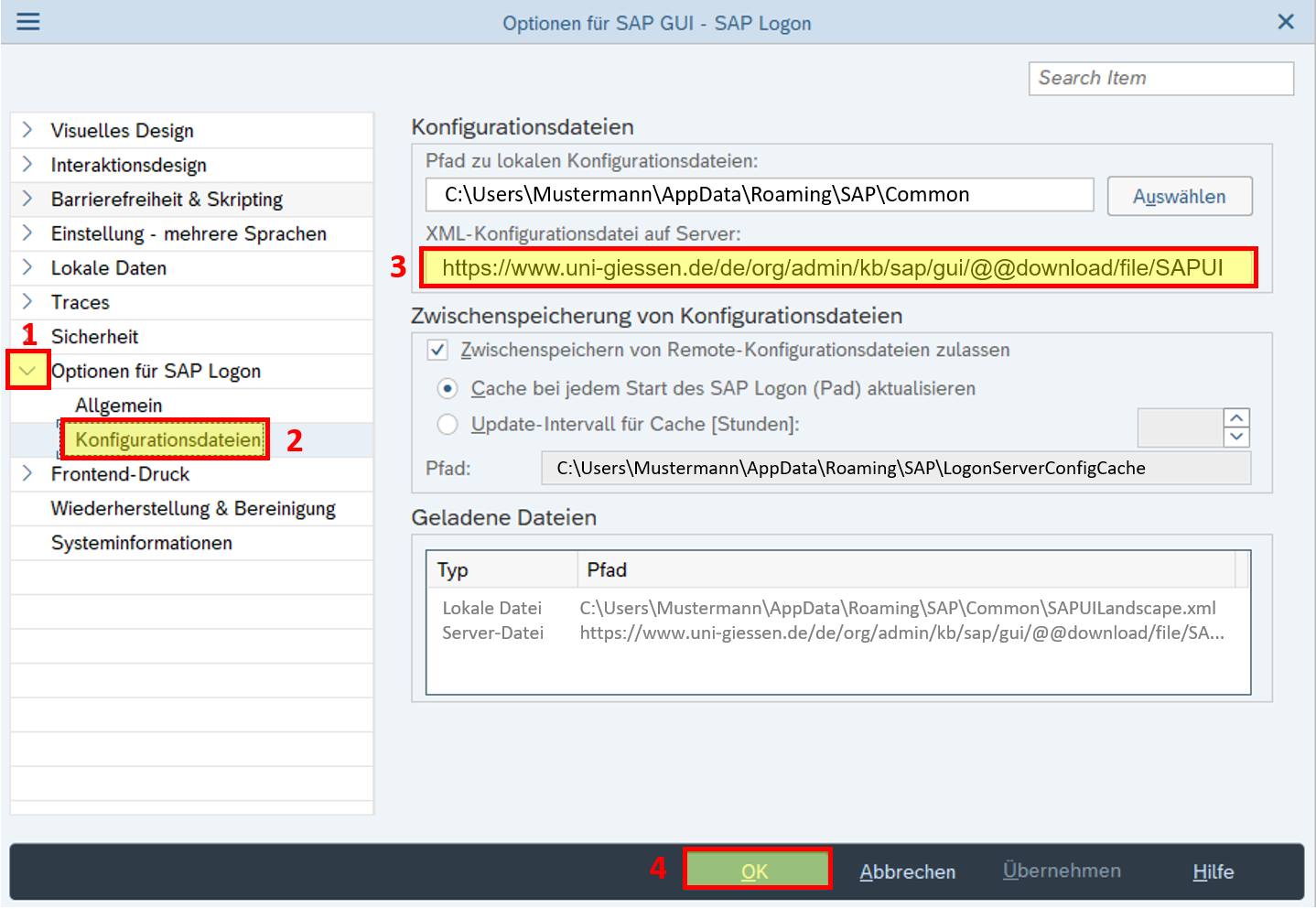Expand Barrierefreiheit & Skripting node

click(27, 199)
